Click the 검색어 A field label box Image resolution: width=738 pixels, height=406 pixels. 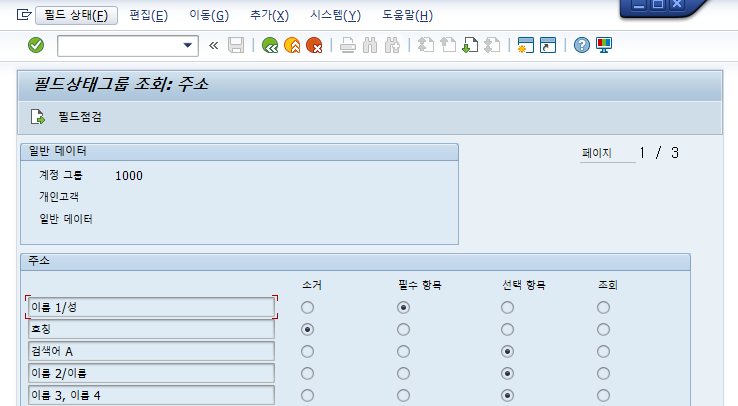(152, 351)
